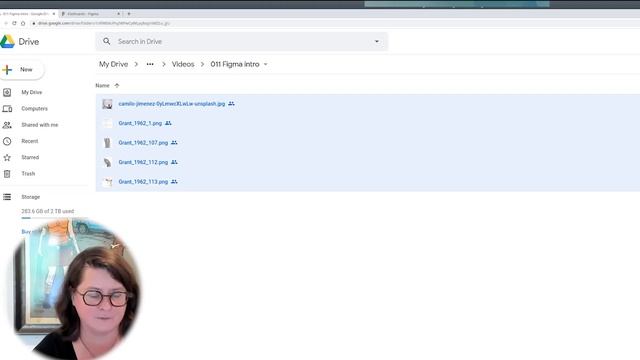Click the browser home icon

(x=23, y=23)
